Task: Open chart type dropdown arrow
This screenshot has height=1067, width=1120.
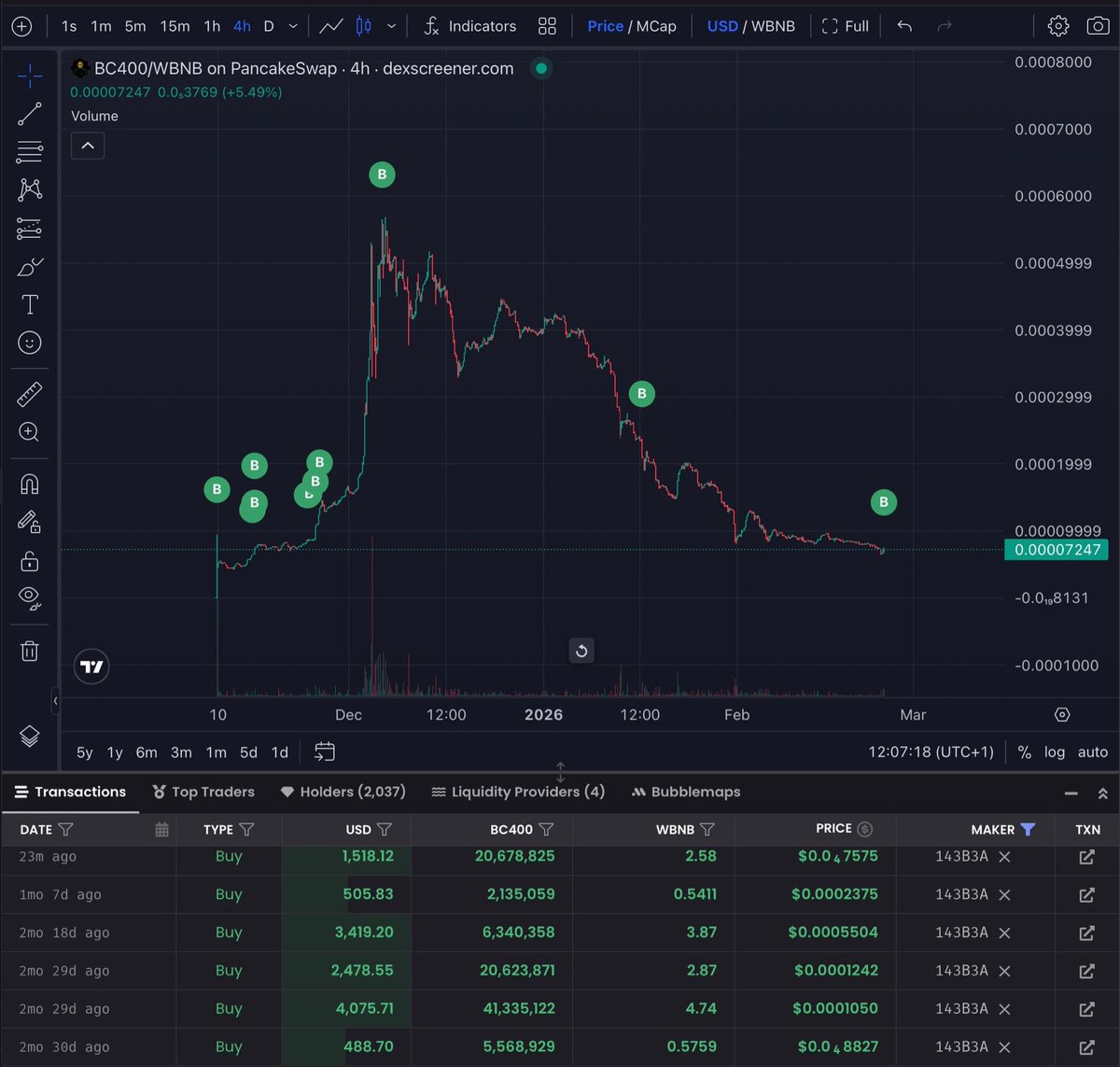Action: point(391,26)
